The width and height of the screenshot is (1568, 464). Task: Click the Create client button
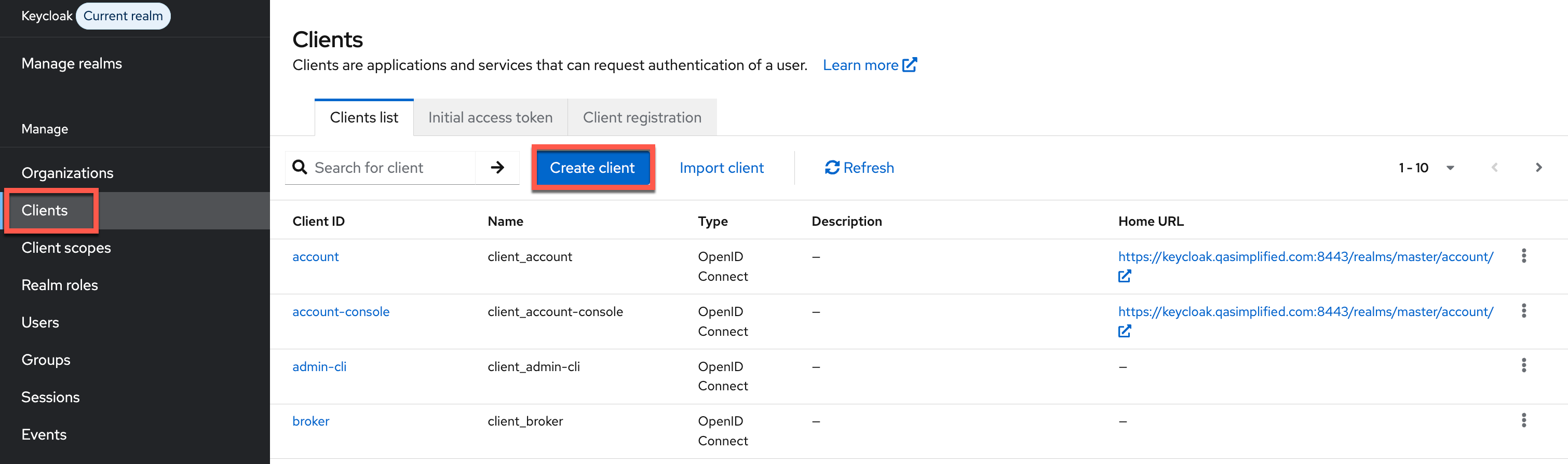[x=592, y=168]
